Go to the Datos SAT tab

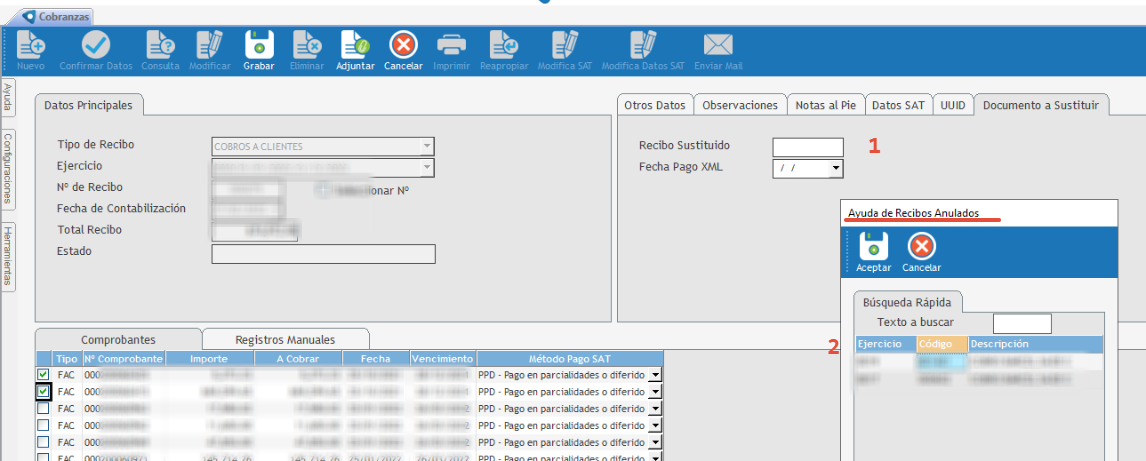[898, 105]
